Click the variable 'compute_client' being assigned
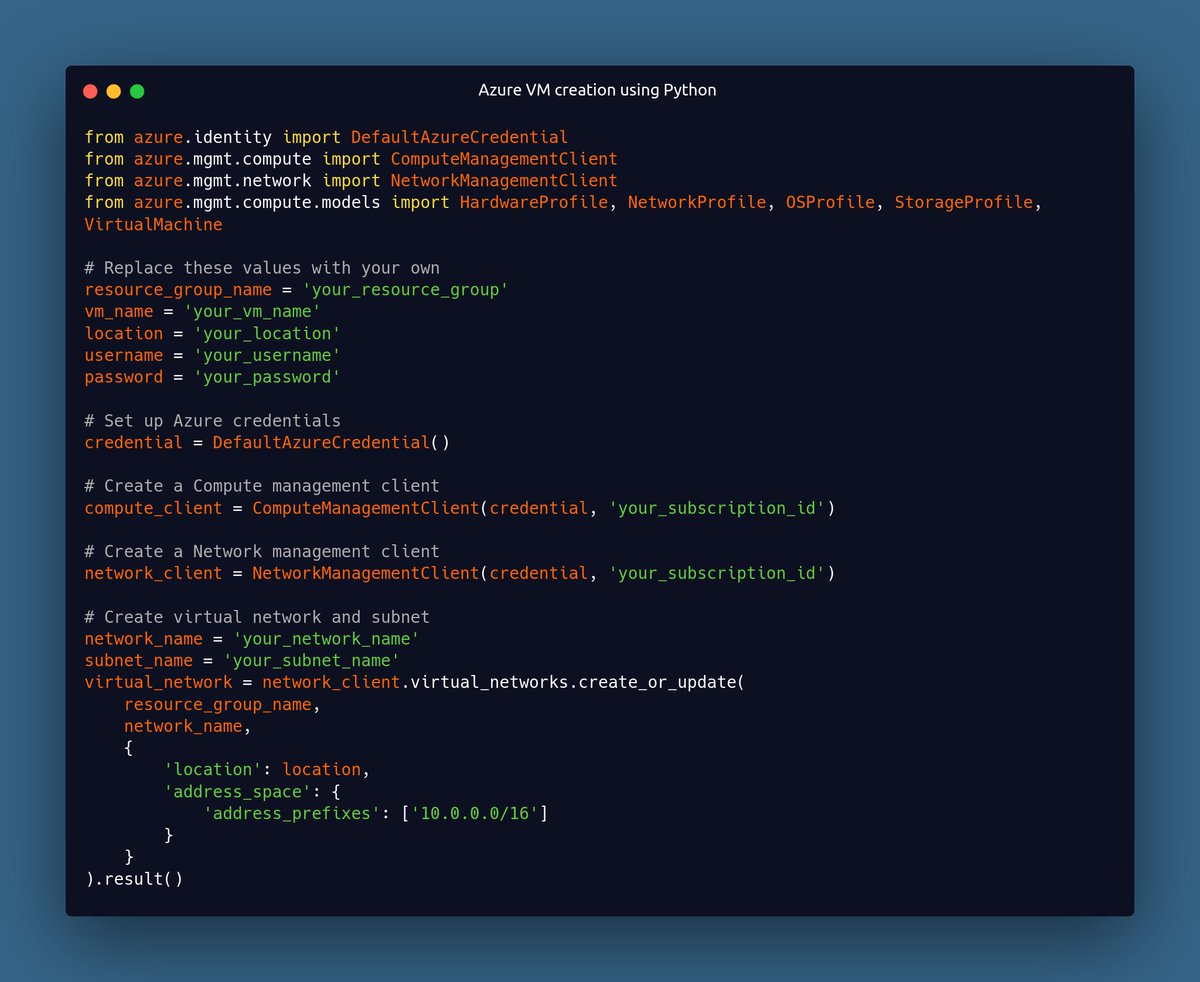Screen dimensions: 1200x982 click(x=154, y=508)
